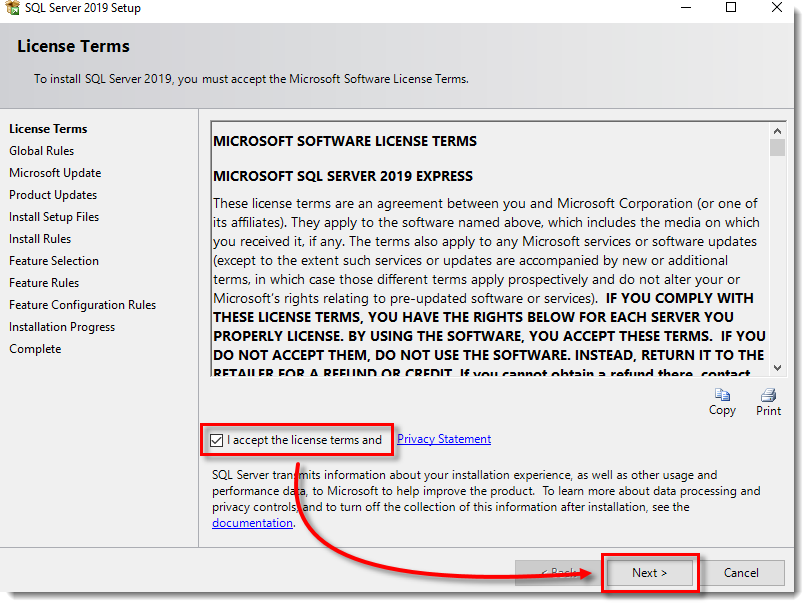Click the license text scrollbar thumb
Viewport: 809px width, 607px height.
coord(778,148)
